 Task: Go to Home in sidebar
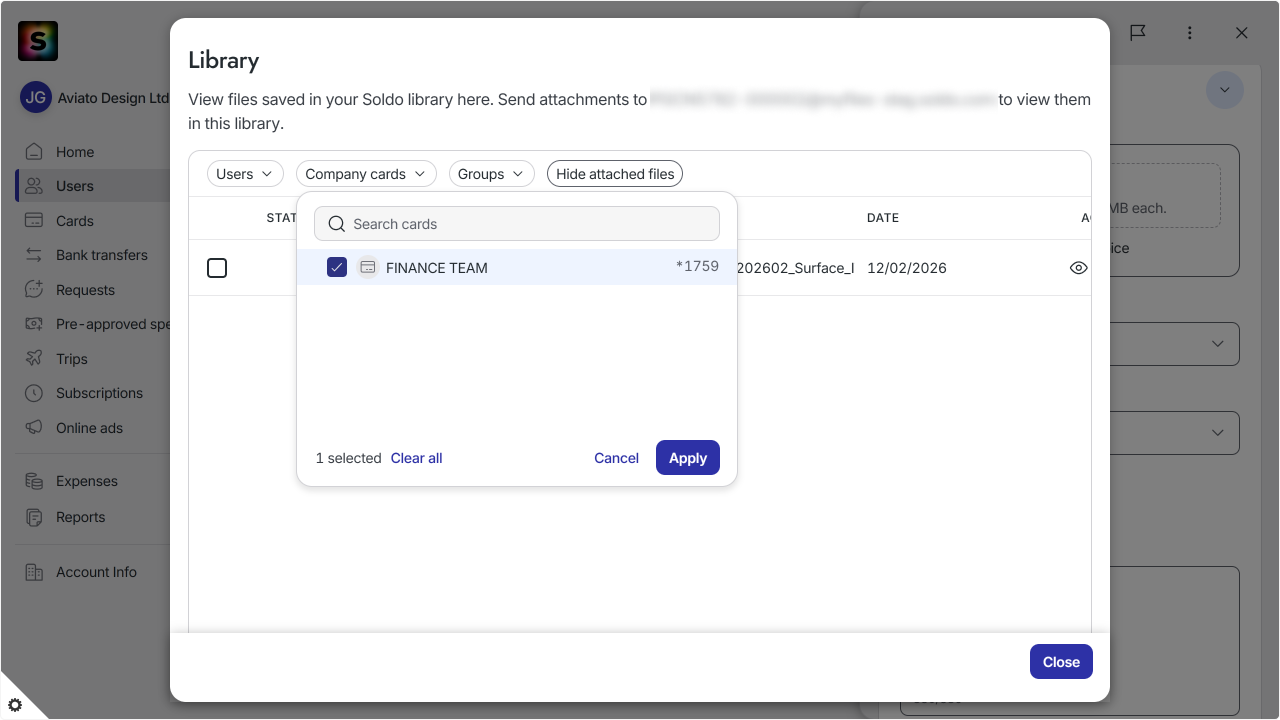click(75, 152)
